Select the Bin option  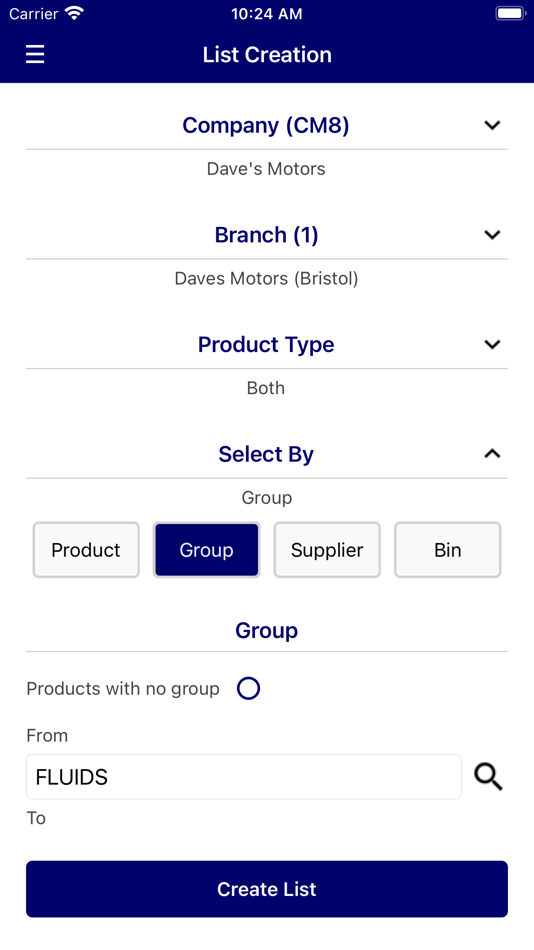coord(448,550)
